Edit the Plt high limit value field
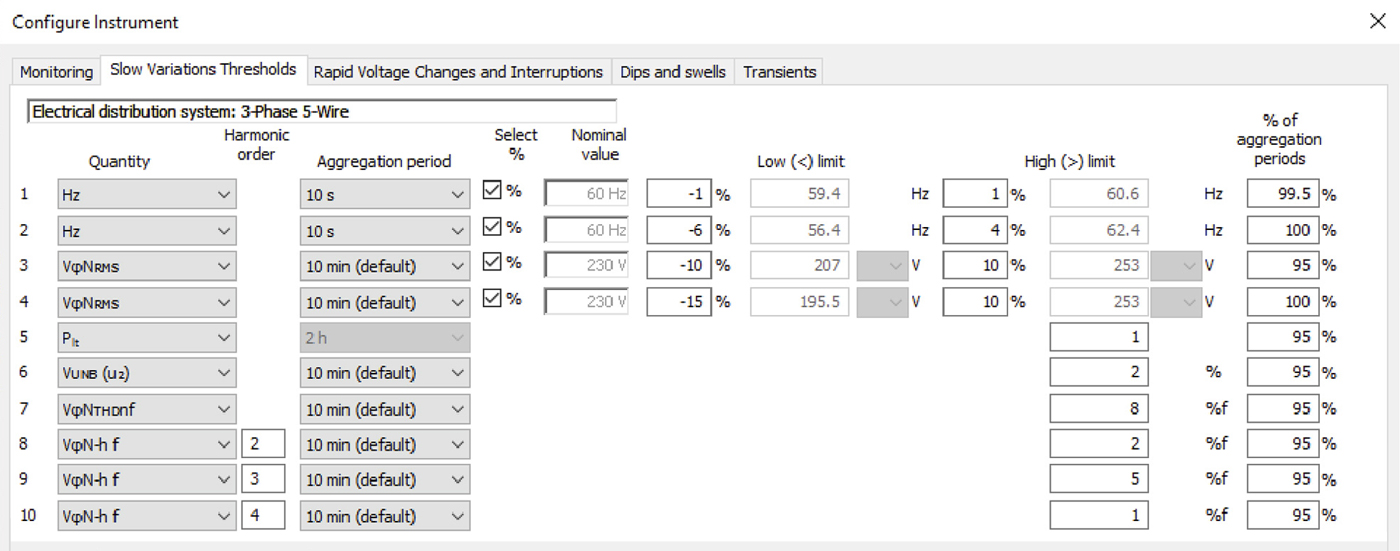1400x551 pixels. 1098,338
